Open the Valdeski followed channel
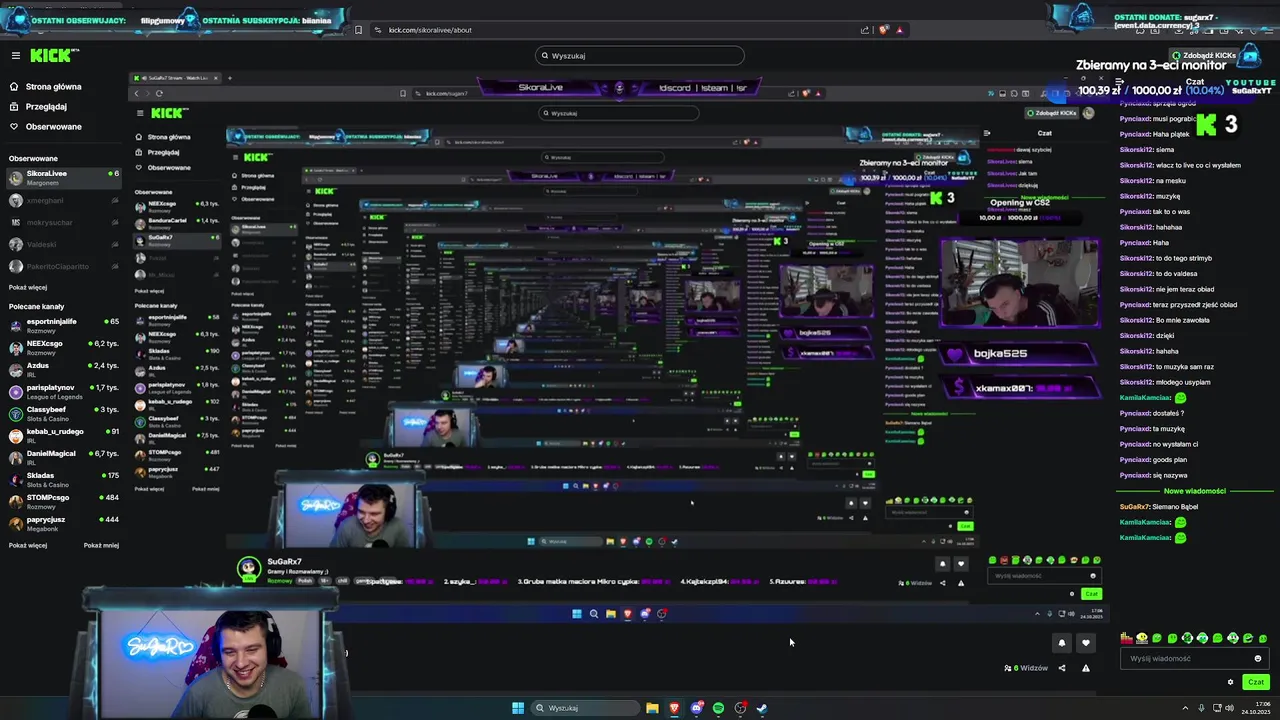Screen dimensions: 1280x720 tap(62, 244)
